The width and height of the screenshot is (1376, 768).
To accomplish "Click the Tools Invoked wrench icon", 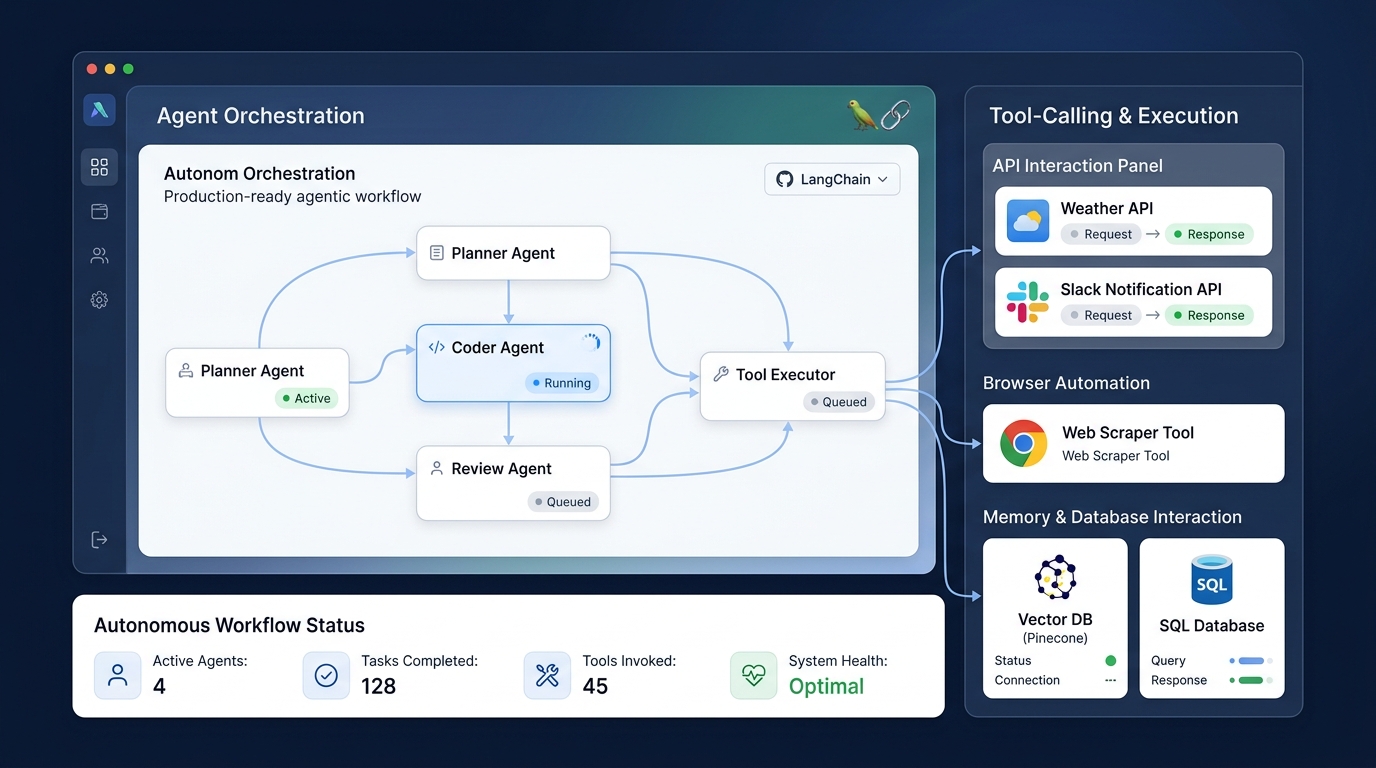I will tap(547, 675).
